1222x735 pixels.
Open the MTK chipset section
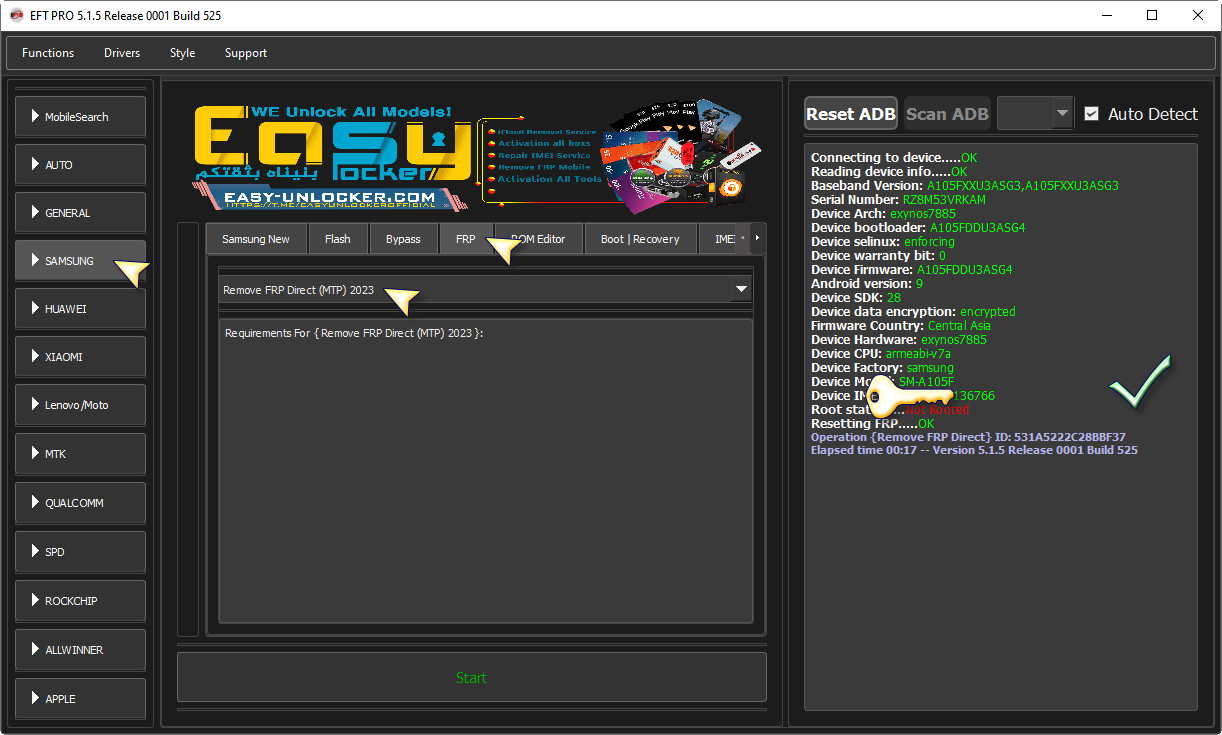coord(81,454)
